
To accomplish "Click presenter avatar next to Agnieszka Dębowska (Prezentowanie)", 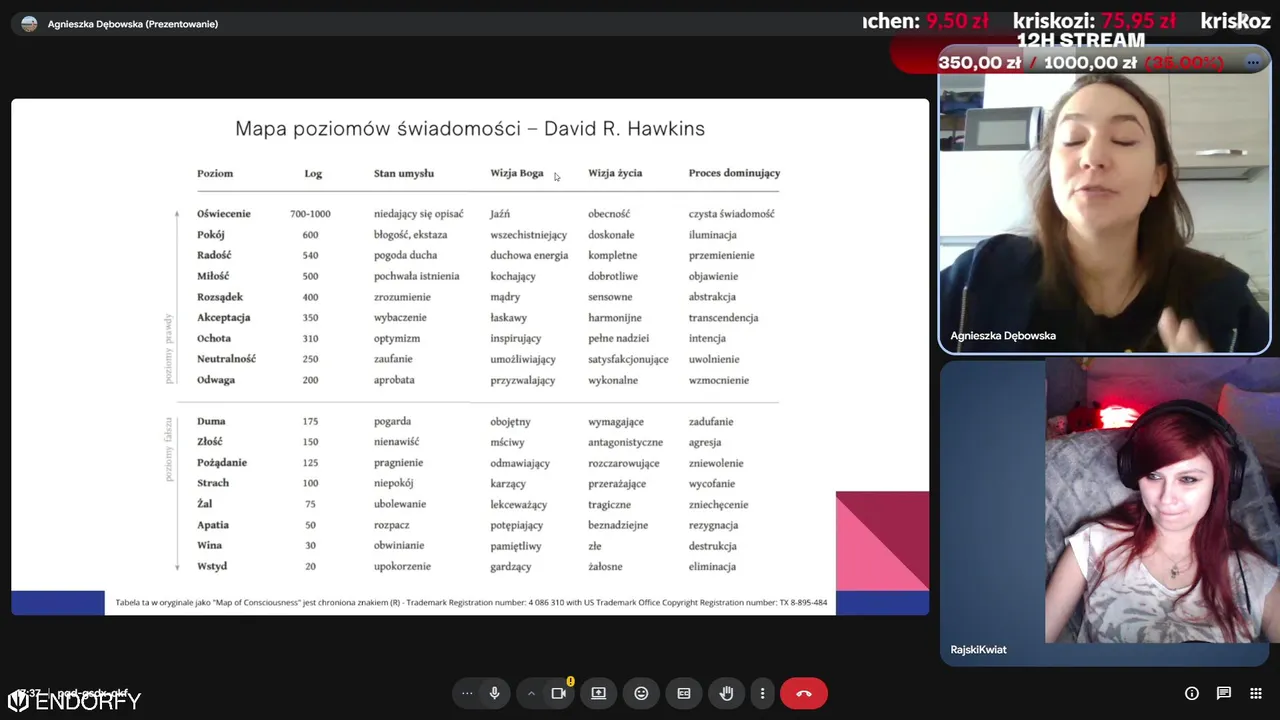I will coord(29,24).
